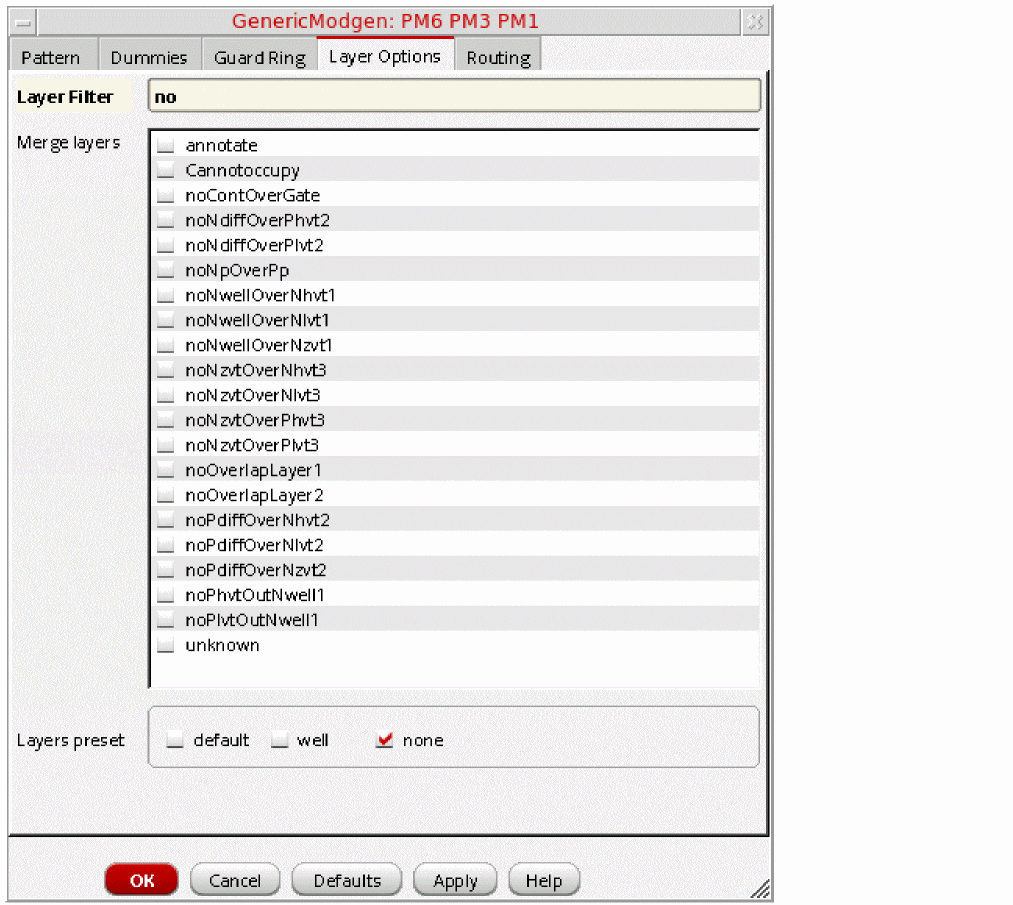1013x905 pixels.
Task: Click the Apply button
Action: pyautogui.click(x=455, y=880)
